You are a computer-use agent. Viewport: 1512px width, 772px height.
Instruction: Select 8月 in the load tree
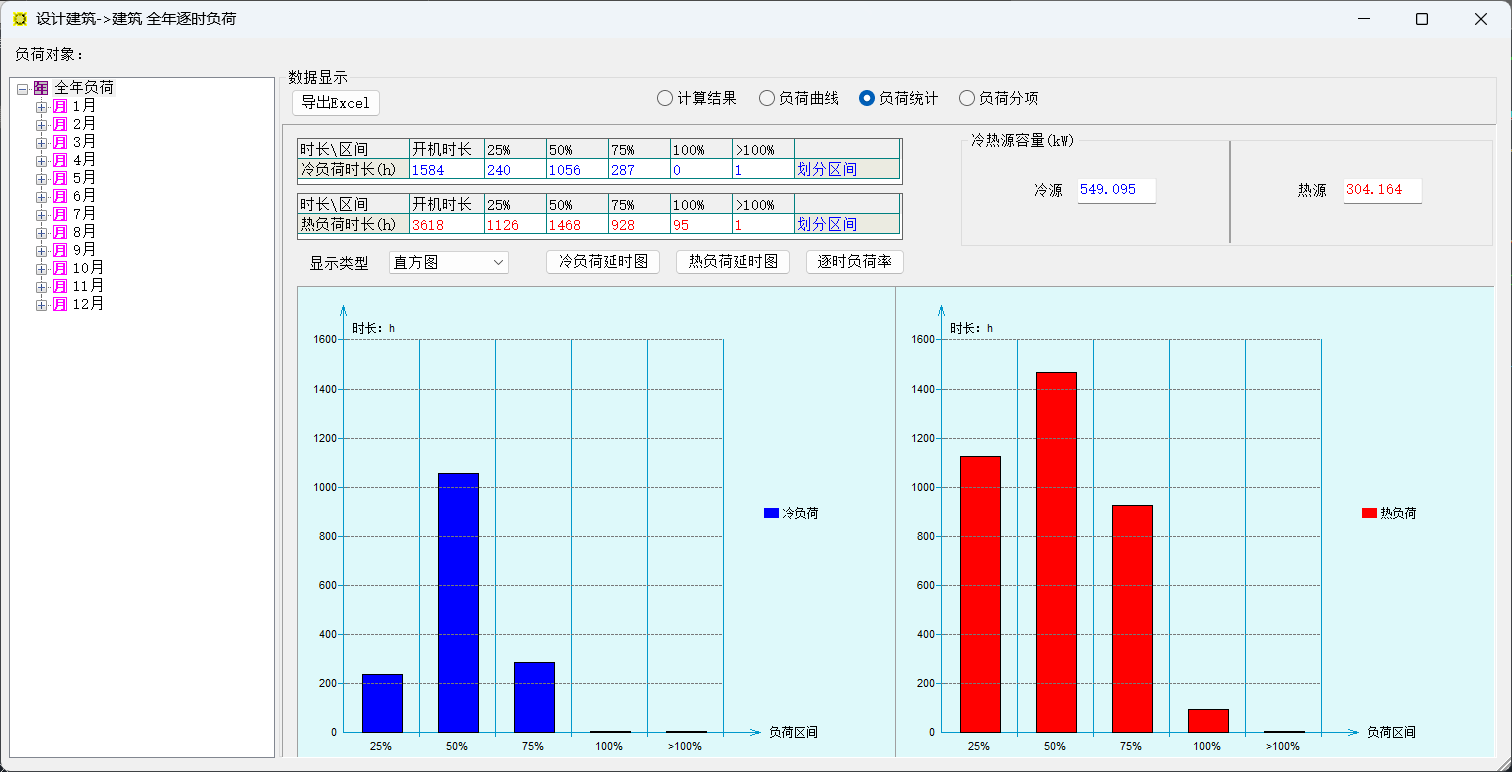point(84,232)
